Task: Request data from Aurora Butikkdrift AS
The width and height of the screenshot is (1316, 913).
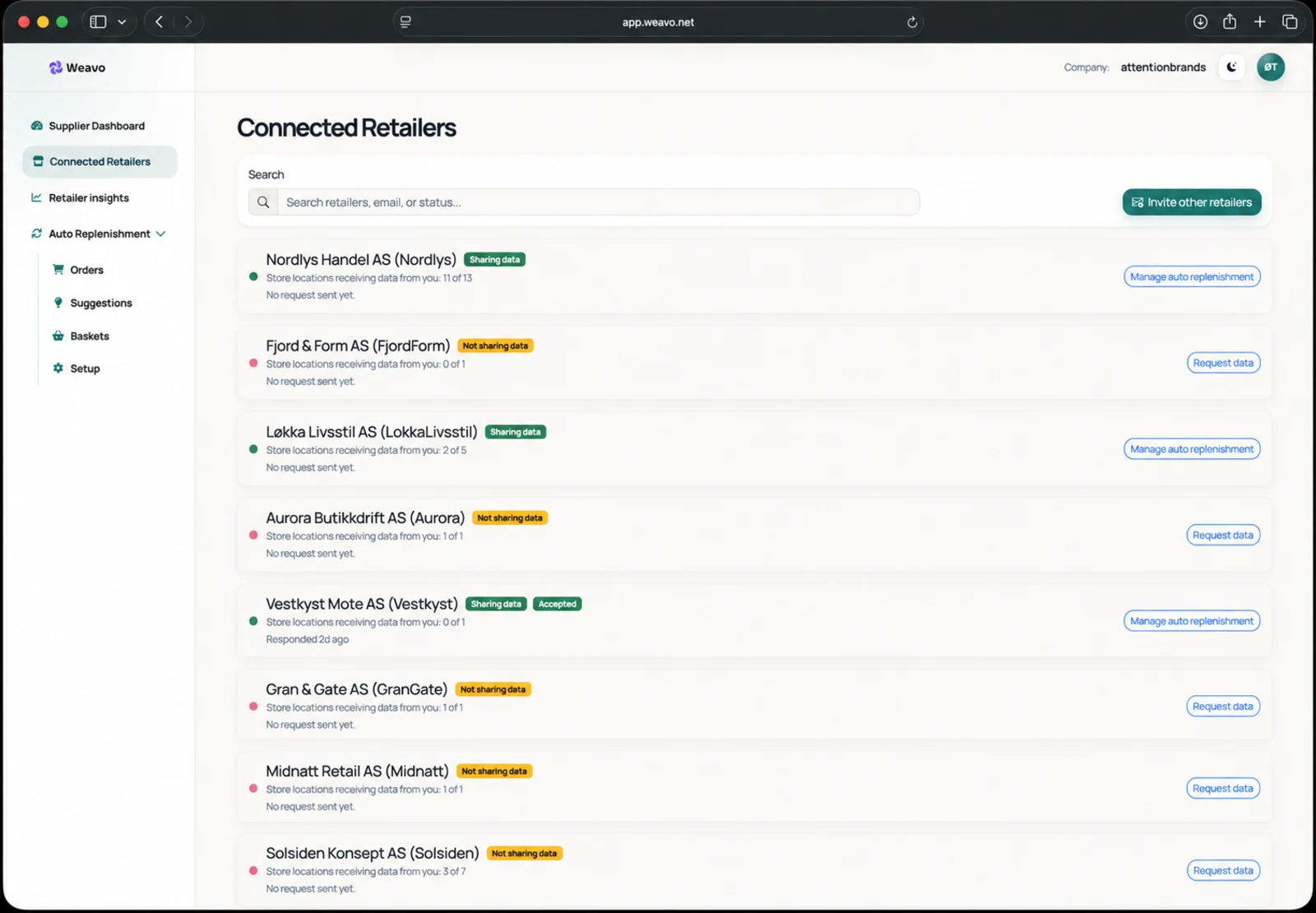Action: [x=1223, y=535]
